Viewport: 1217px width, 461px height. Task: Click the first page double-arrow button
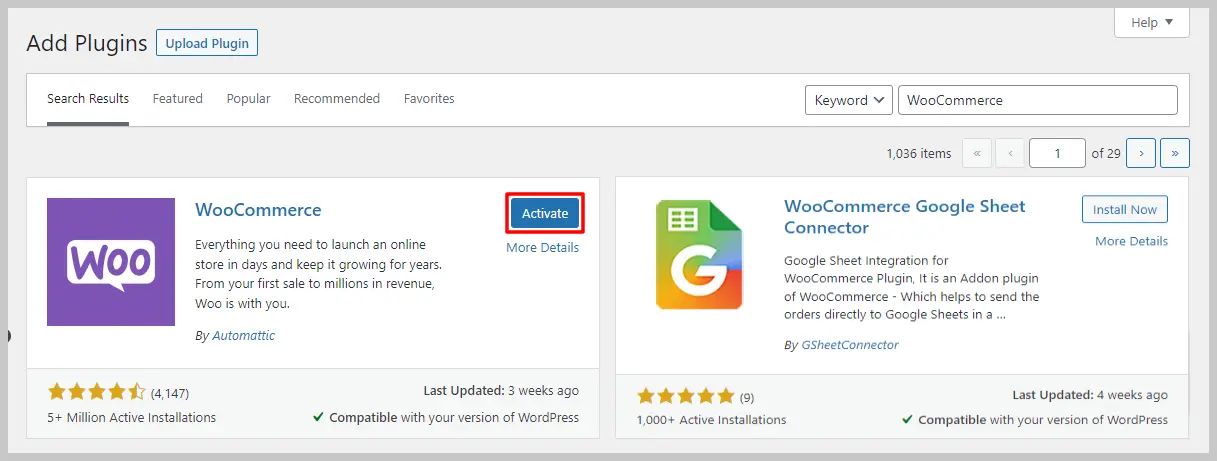(976, 153)
